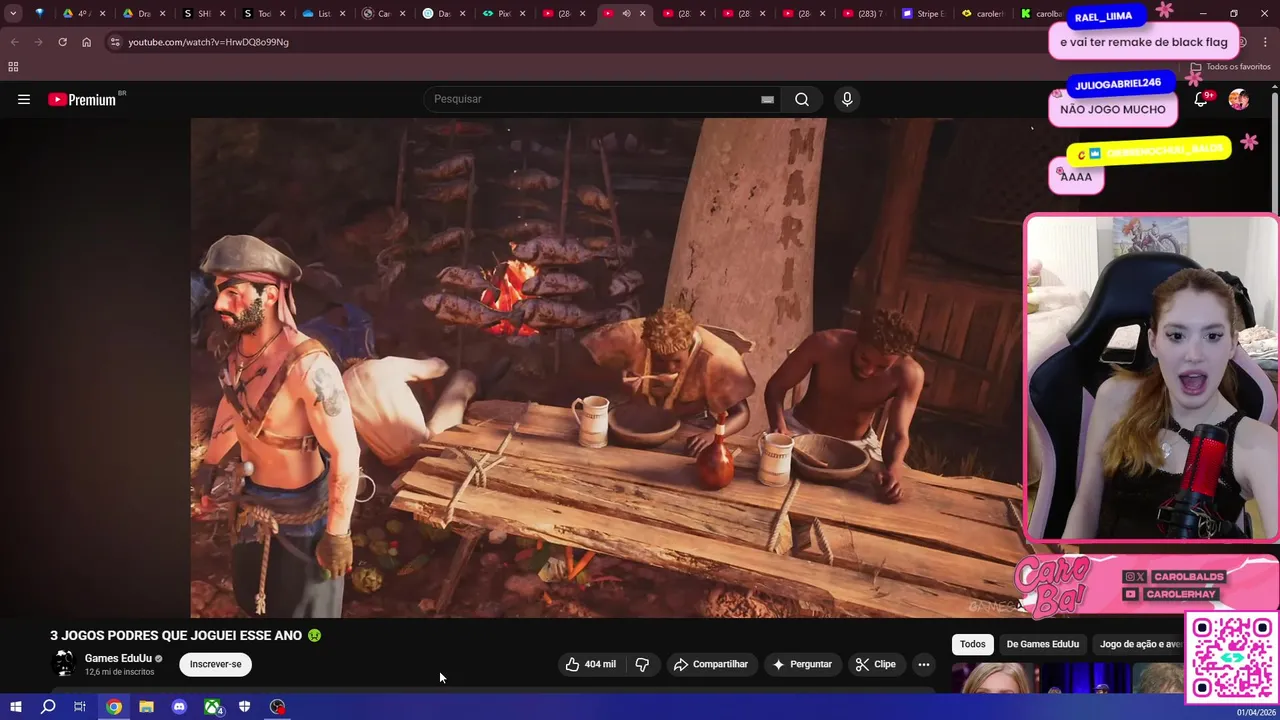
Task: Switch to the Pixi browser tab
Action: [504, 14]
